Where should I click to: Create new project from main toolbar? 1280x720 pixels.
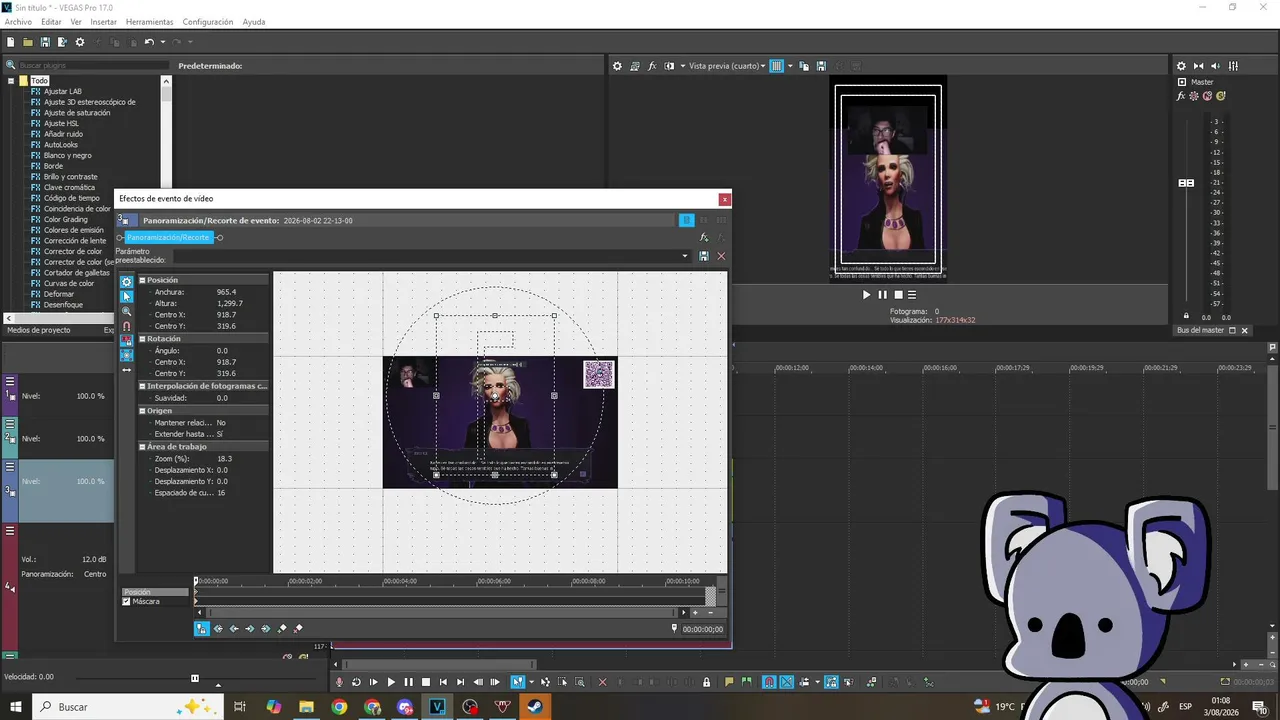[11, 42]
